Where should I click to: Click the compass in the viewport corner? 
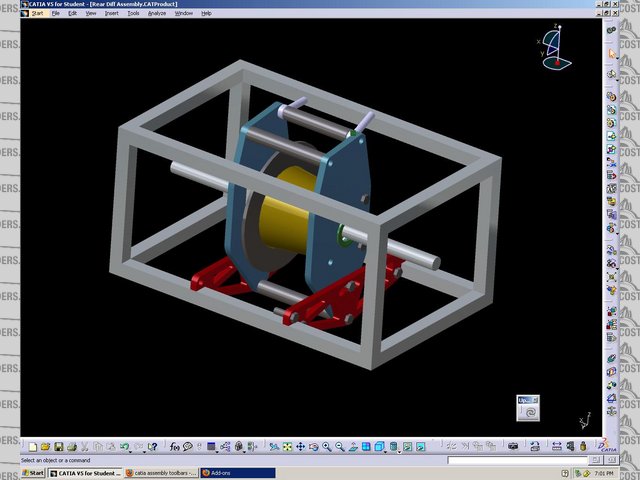[x=554, y=47]
